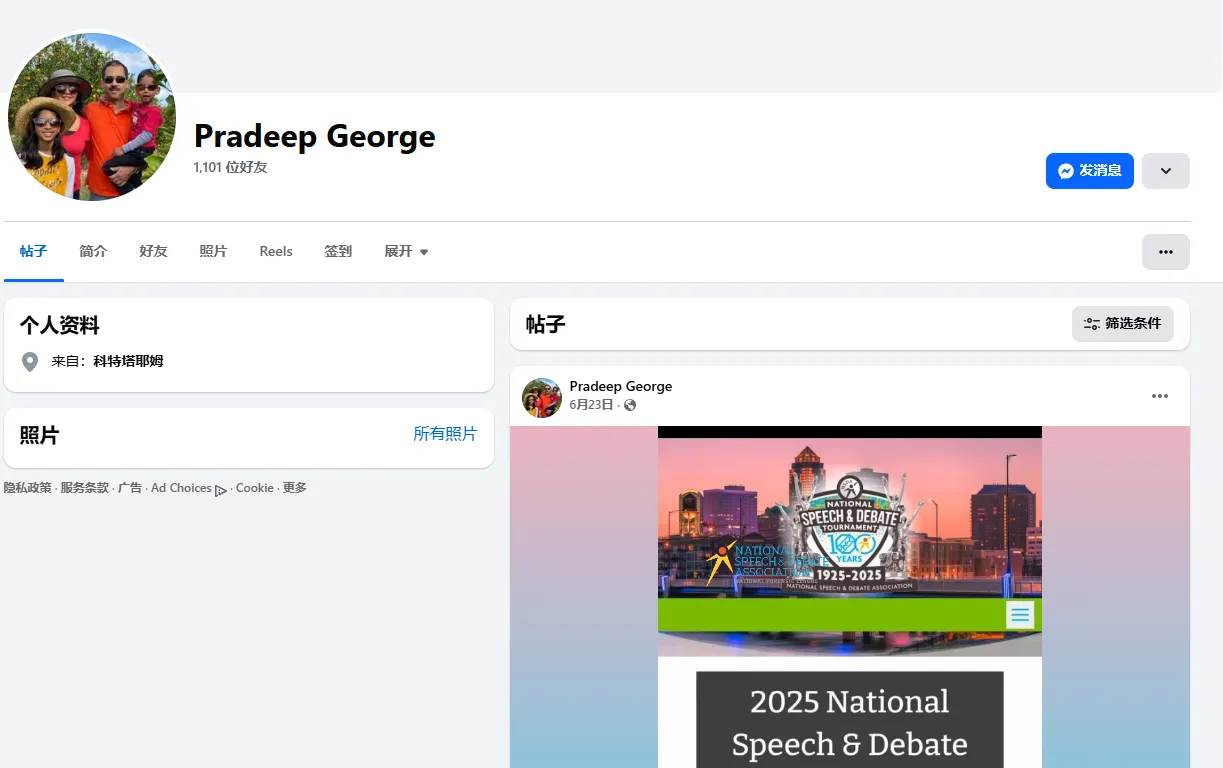Open the 签到 tab
Screen dimensions: 1223x768
tap(338, 251)
